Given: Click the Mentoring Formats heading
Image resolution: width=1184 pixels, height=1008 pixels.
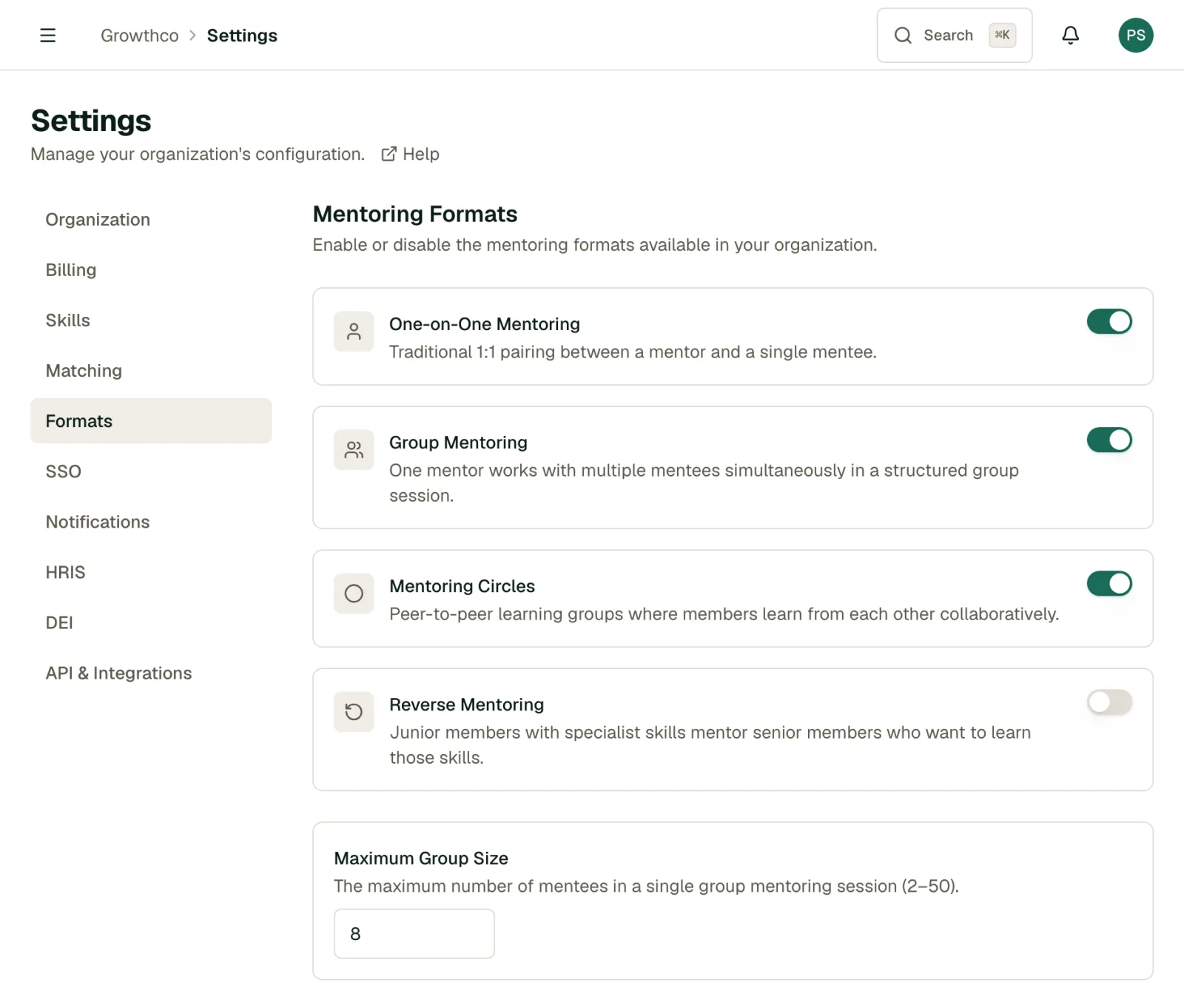Looking at the screenshot, I should pyautogui.click(x=415, y=214).
